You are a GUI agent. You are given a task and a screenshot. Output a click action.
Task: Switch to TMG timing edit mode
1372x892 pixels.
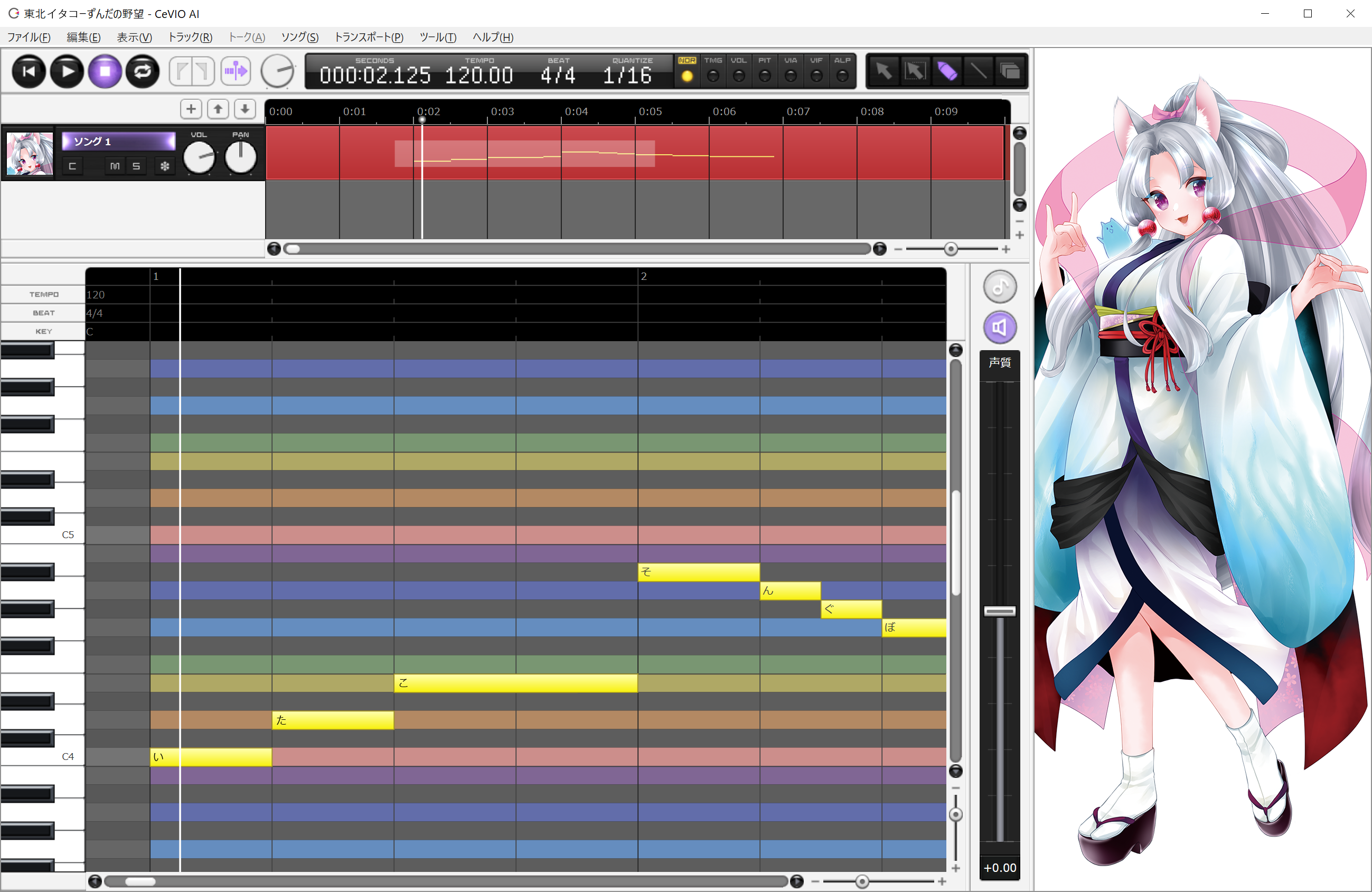[x=713, y=71]
